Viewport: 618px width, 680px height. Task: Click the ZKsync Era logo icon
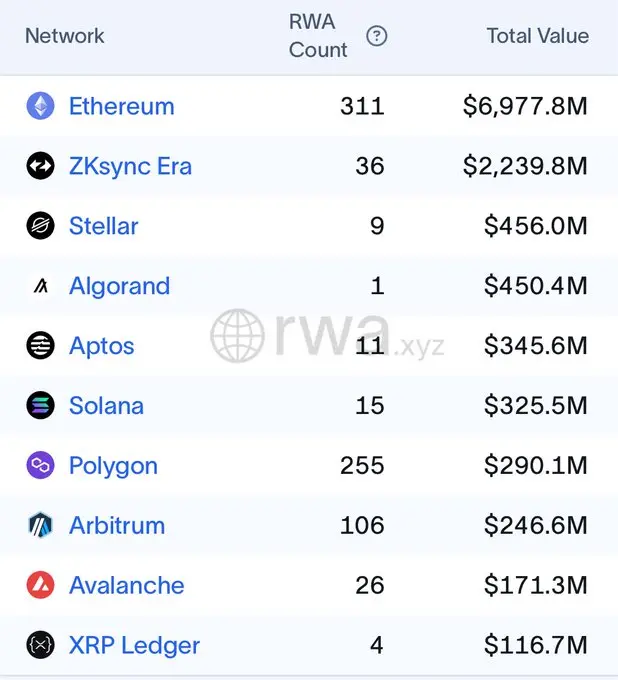tap(40, 166)
